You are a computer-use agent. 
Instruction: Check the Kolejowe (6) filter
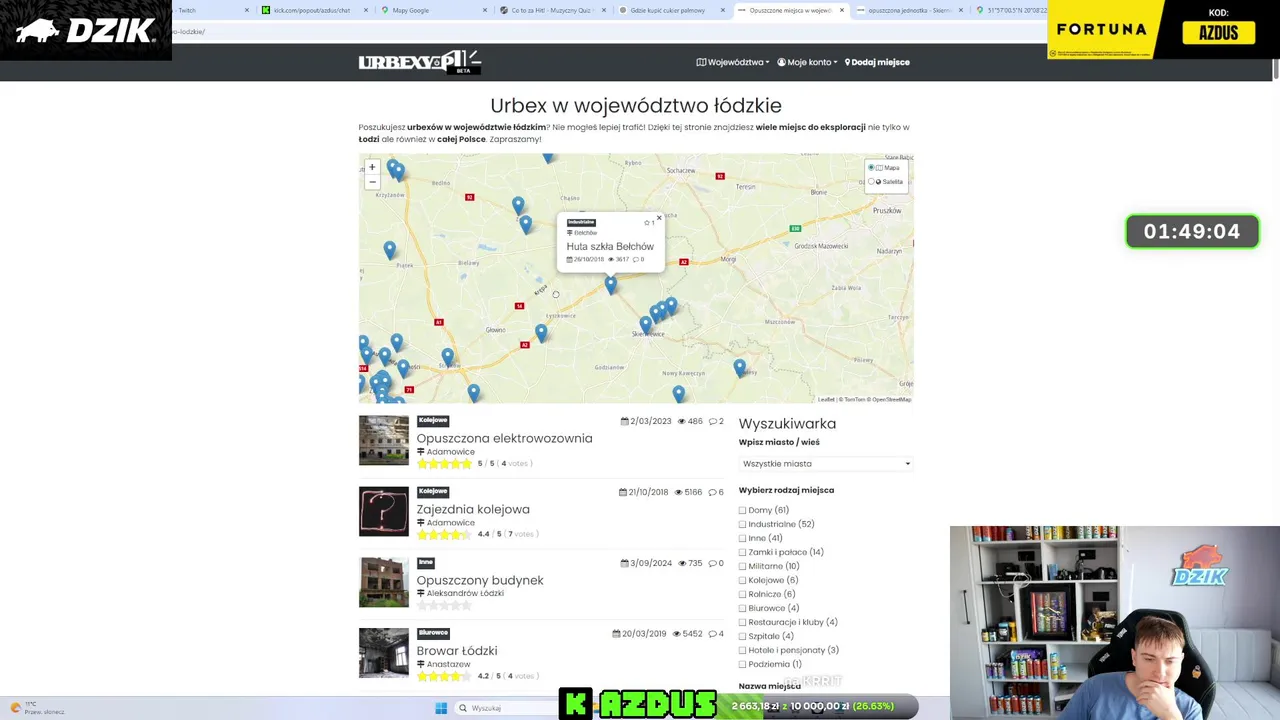click(x=742, y=580)
